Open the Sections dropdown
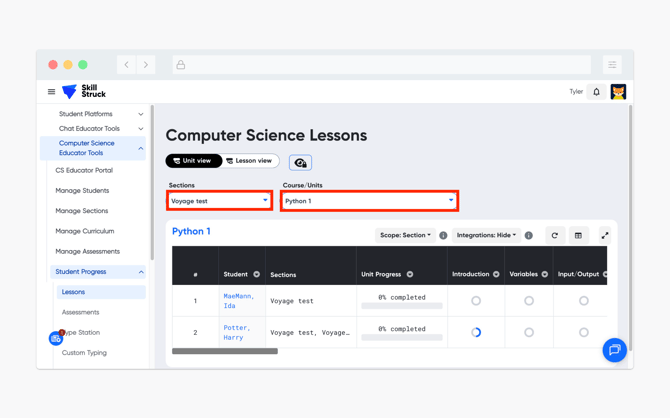This screenshot has height=418, width=670. (219, 201)
